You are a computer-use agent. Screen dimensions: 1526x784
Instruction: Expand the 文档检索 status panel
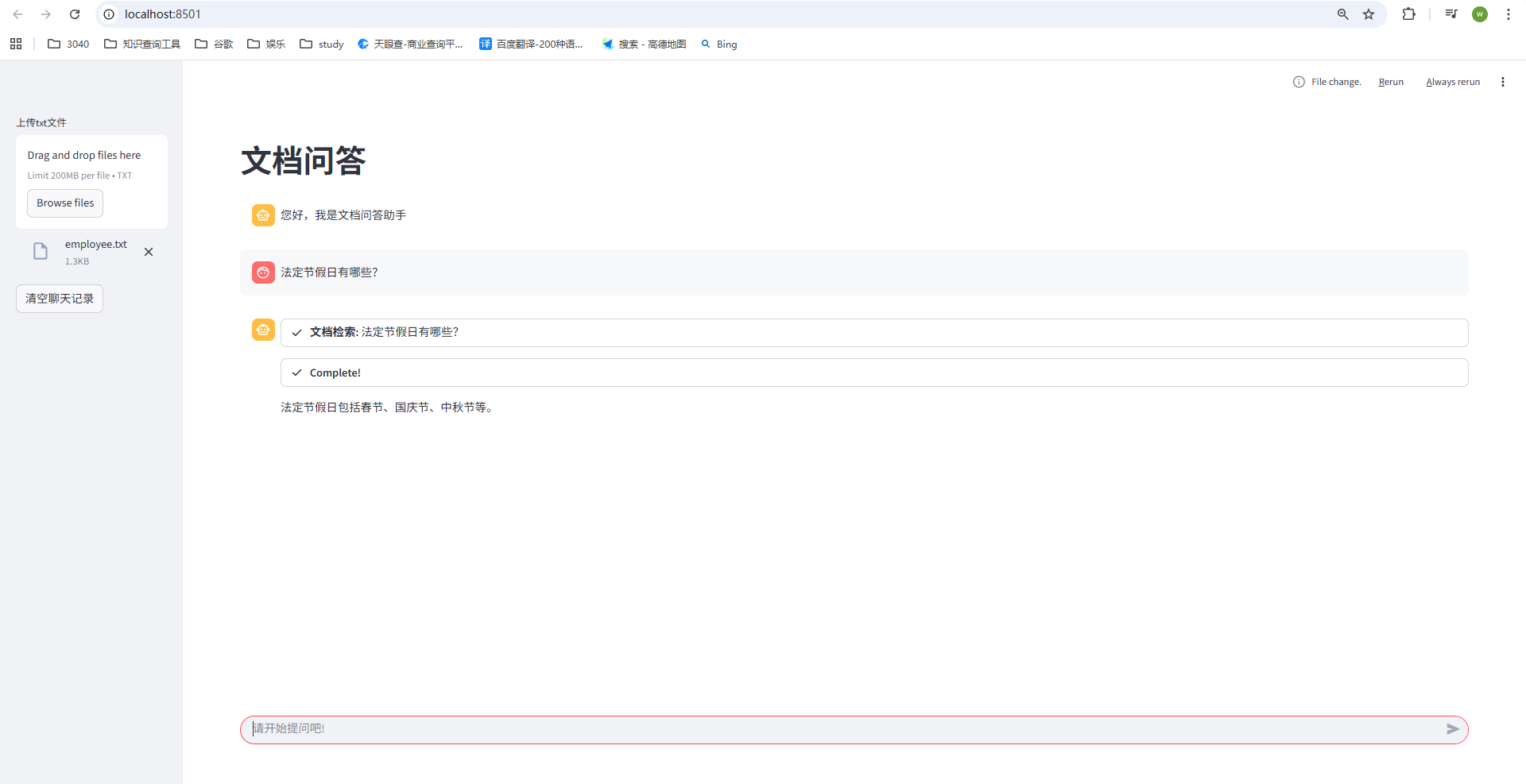[x=874, y=333]
